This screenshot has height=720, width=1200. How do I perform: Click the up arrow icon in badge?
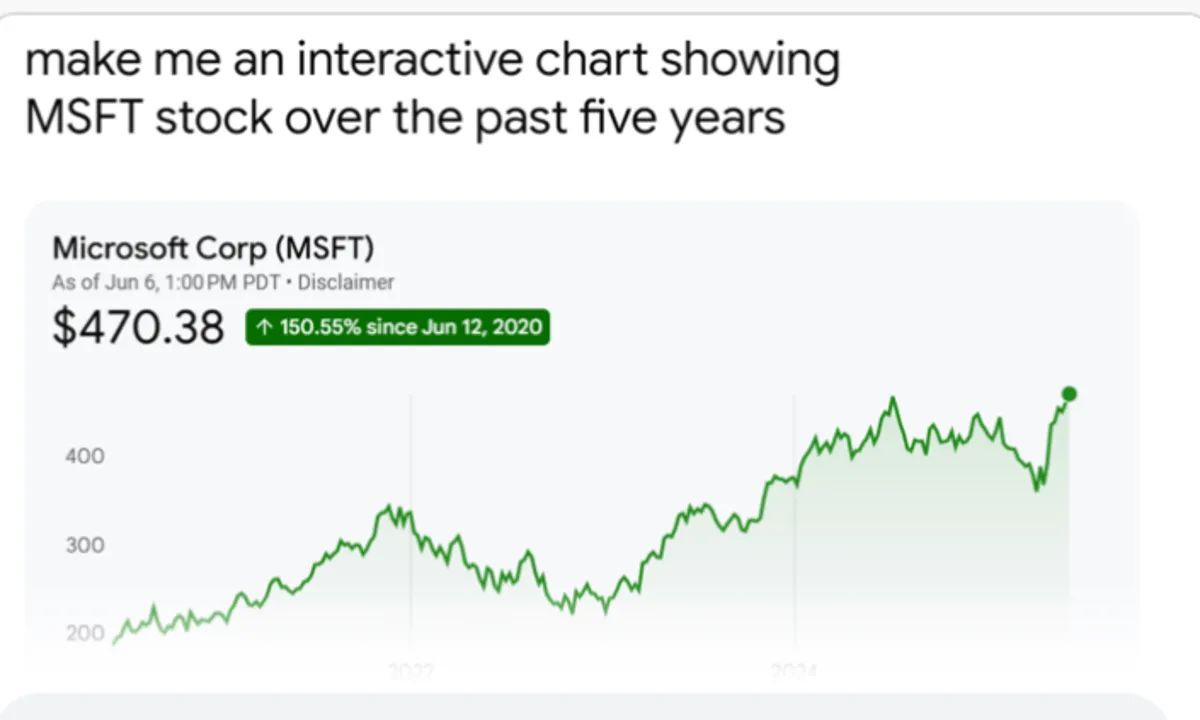[264, 328]
